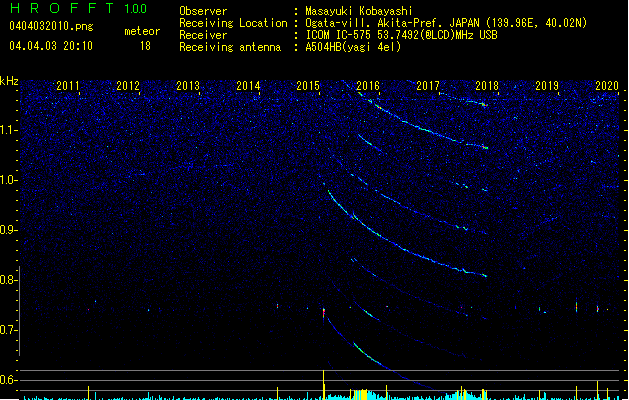The height and width of the screenshot is (400, 629).
Task: Click the 0.7 kHz frequency label
Action: [x=9, y=330]
